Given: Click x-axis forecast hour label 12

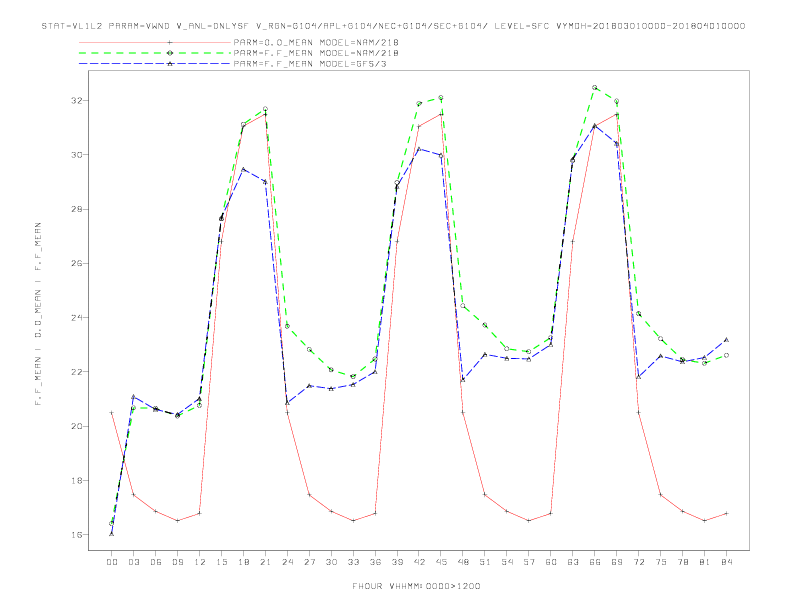Looking at the screenshot, I should [200, 562].
